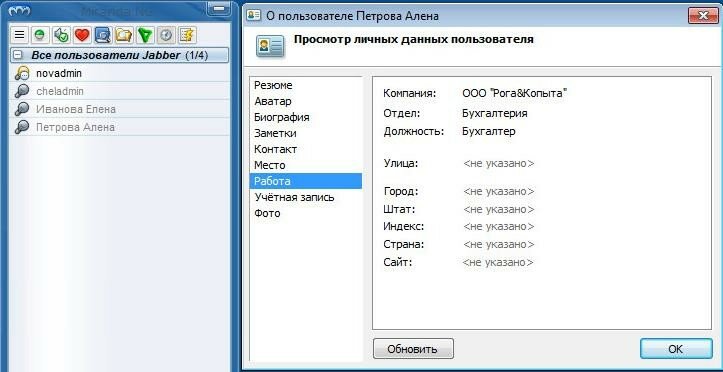
Task: Click the offline icon beside Петрова Алена
Action: 22,127
